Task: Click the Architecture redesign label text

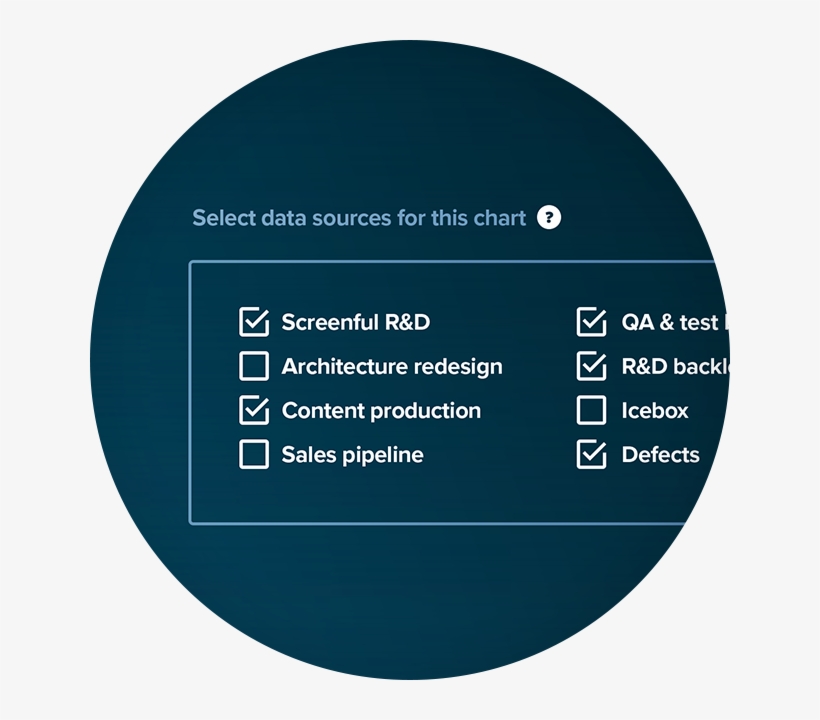Action: pyautogui.click(x=391, y=366)
